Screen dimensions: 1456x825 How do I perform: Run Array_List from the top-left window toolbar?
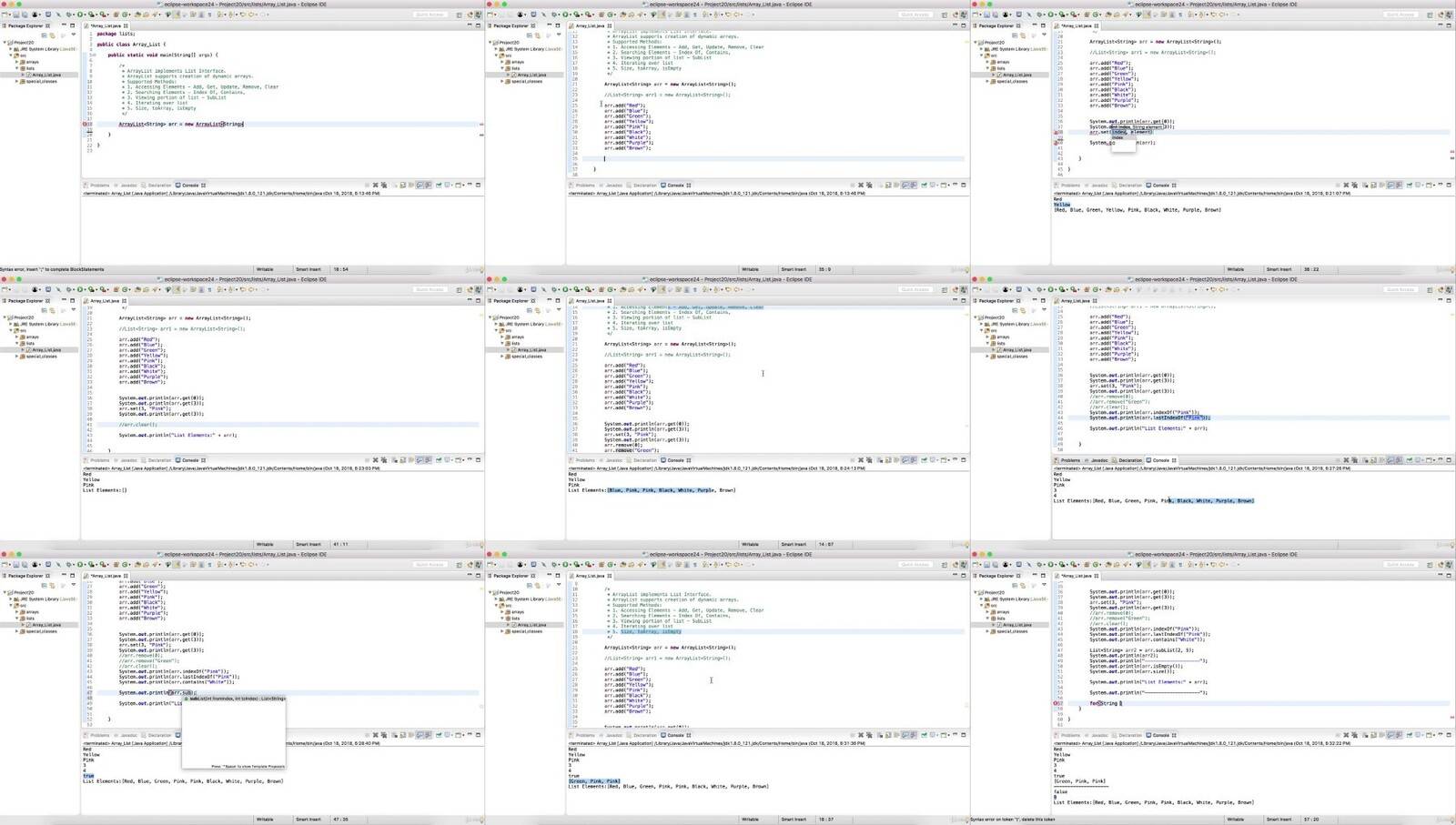pos(80,15)
